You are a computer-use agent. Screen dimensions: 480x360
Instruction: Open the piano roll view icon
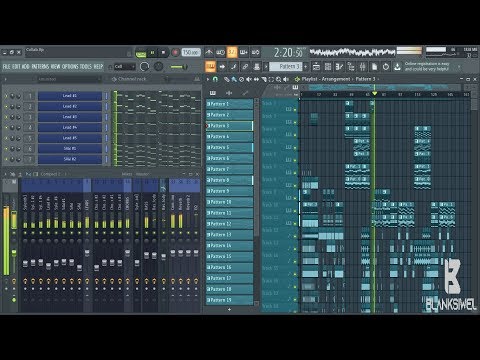[x=339, y=67]
